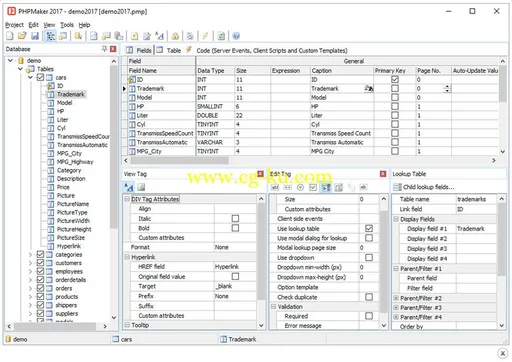512x362 pixels.
Task: Open the Tools menu
Action: (67, 25)
